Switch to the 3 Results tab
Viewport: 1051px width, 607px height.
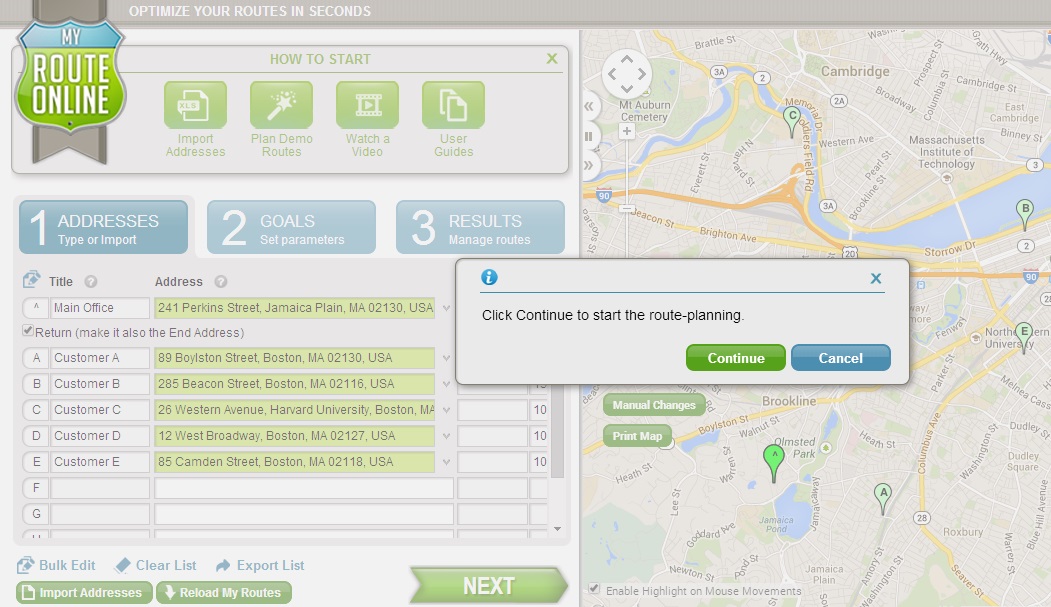[x=481, y=227]
